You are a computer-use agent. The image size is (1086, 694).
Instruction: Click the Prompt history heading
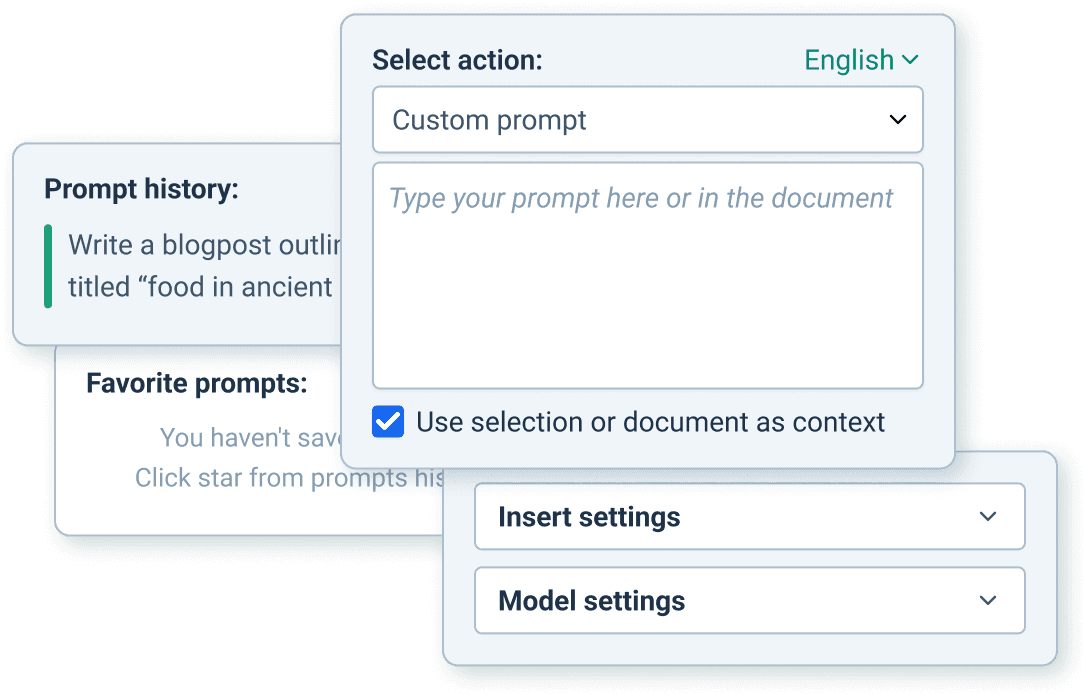(x=140, y=189)
